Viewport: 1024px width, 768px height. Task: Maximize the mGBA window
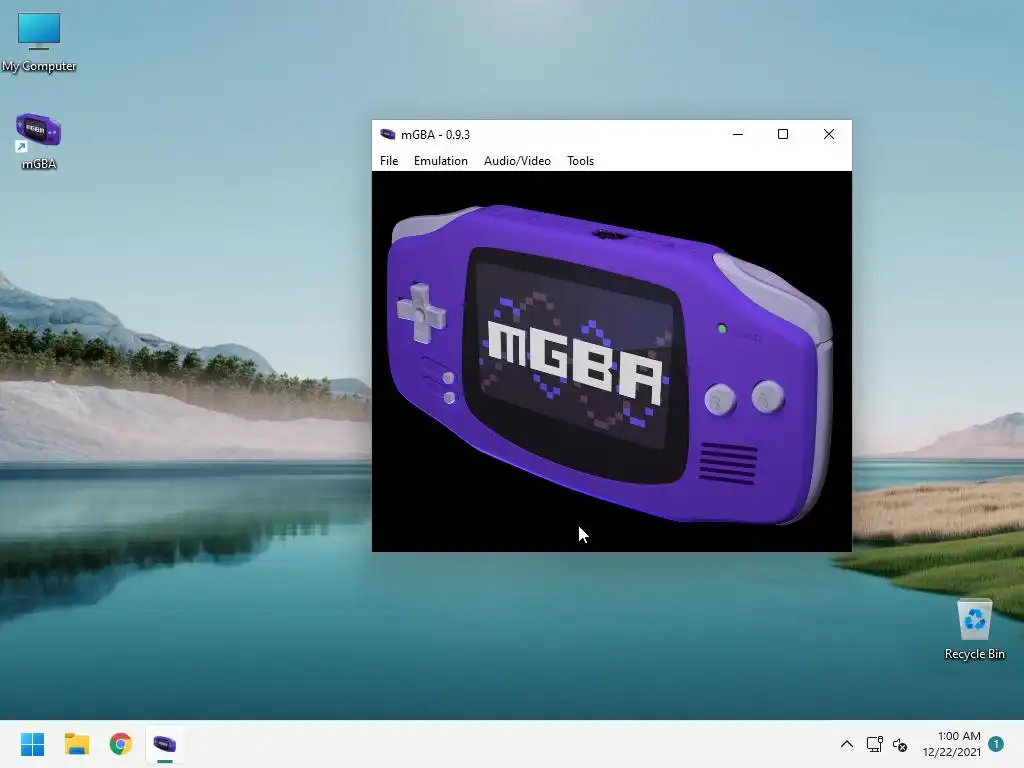pyautogui.click(x=783, y=134)
